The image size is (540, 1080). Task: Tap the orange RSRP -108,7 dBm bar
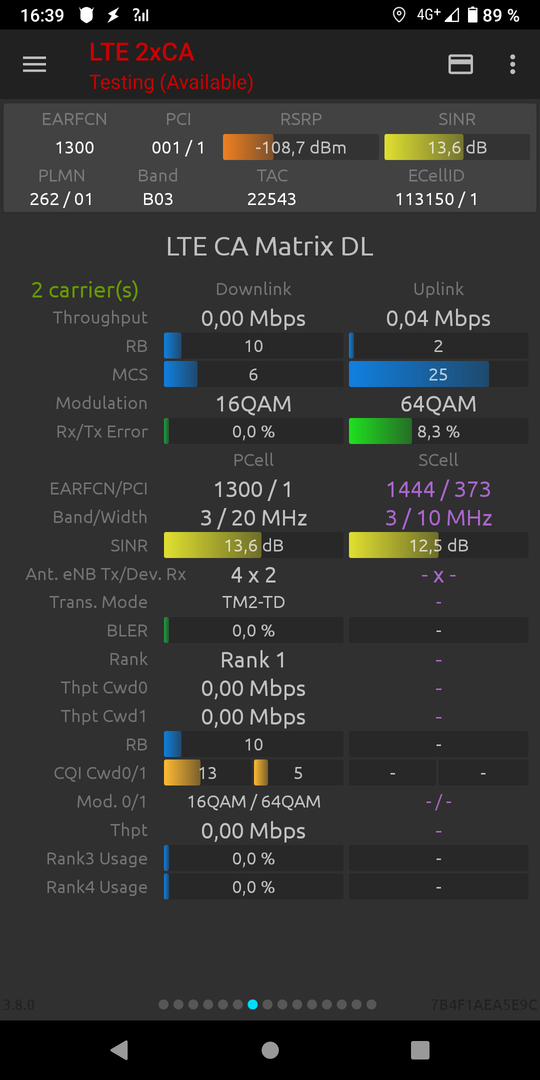pos(300,147)
